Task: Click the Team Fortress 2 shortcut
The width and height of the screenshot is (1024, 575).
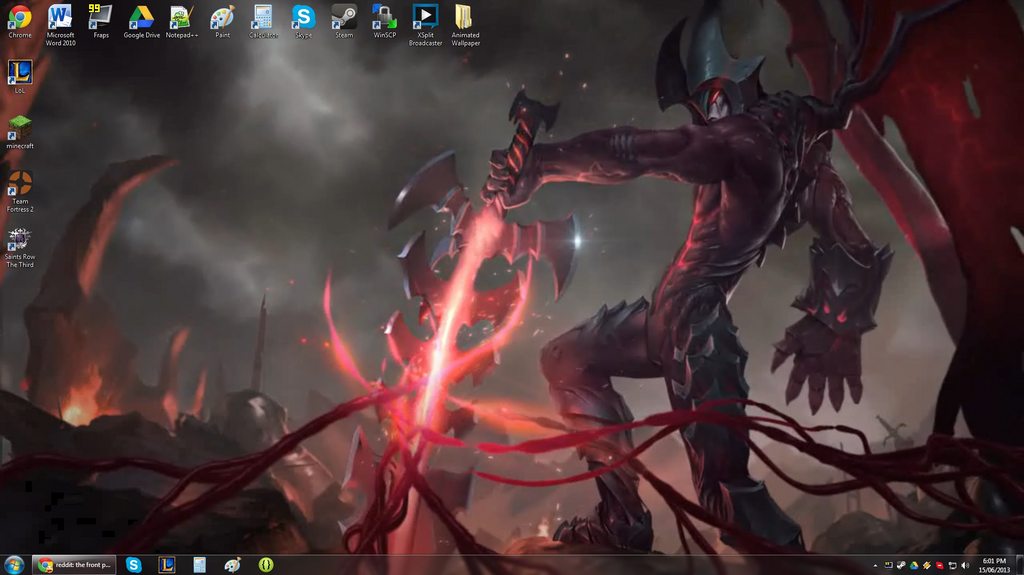Action: pyautogui.click(x=20, y=184)
